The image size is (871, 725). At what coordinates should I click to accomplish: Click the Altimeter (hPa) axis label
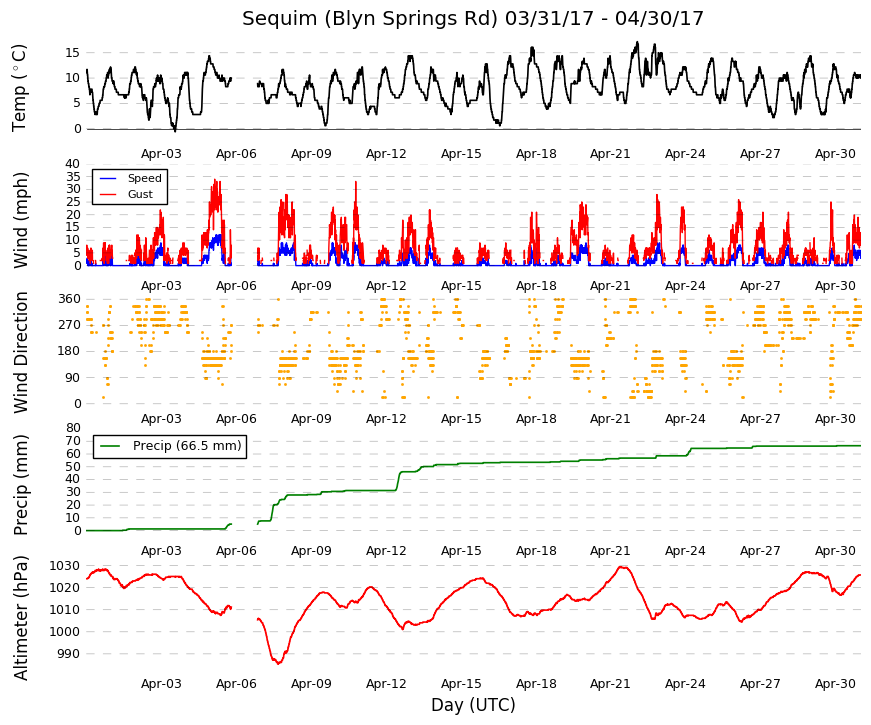[x=20, y=617]
